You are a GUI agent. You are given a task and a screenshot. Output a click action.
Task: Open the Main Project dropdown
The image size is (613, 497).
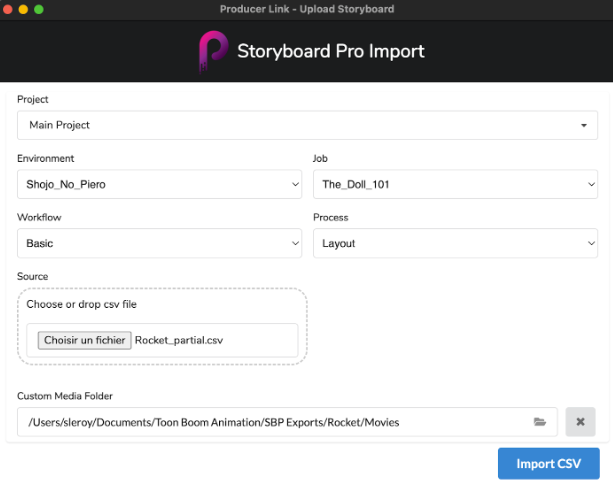[307, 125]
